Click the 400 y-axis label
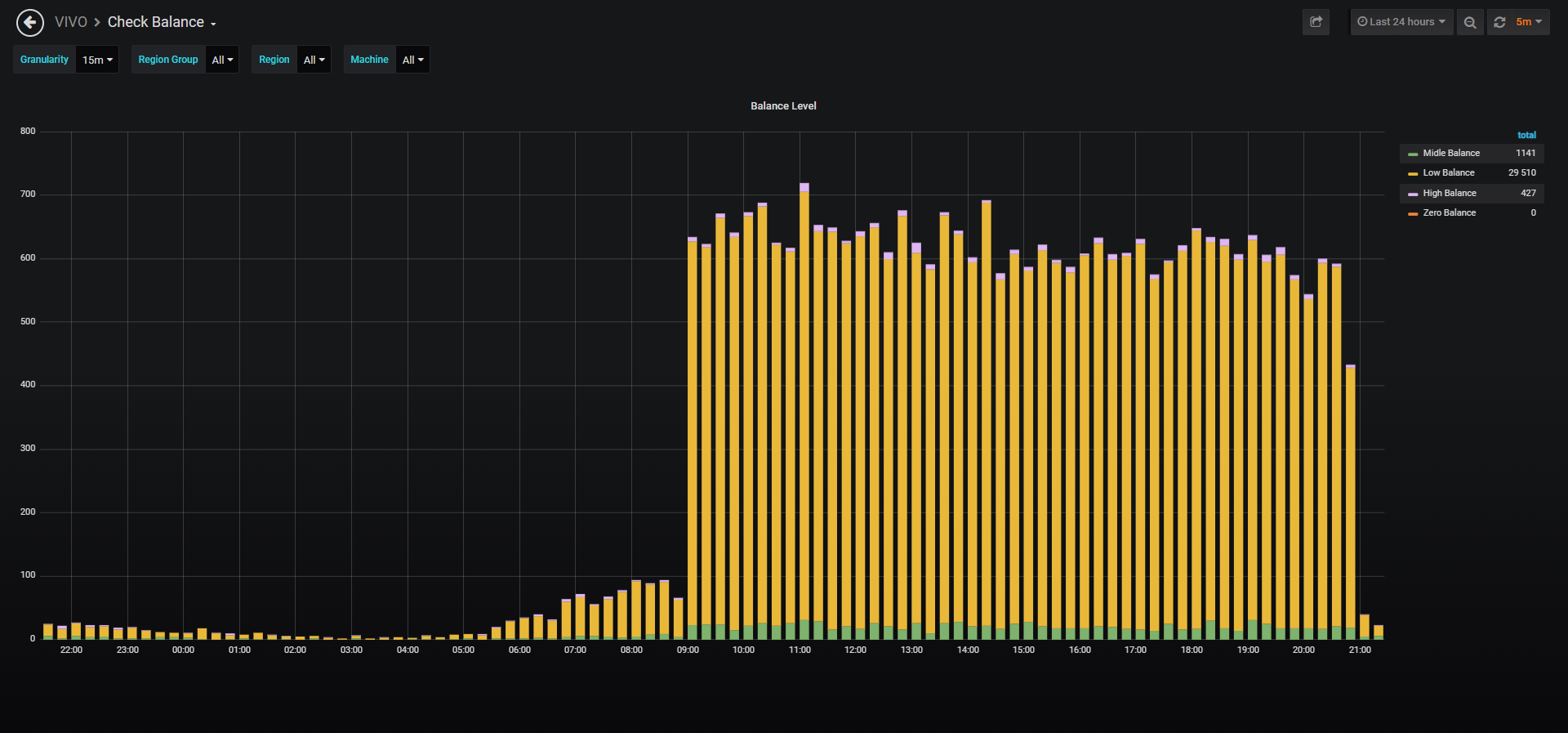 [x=28, y=384]
